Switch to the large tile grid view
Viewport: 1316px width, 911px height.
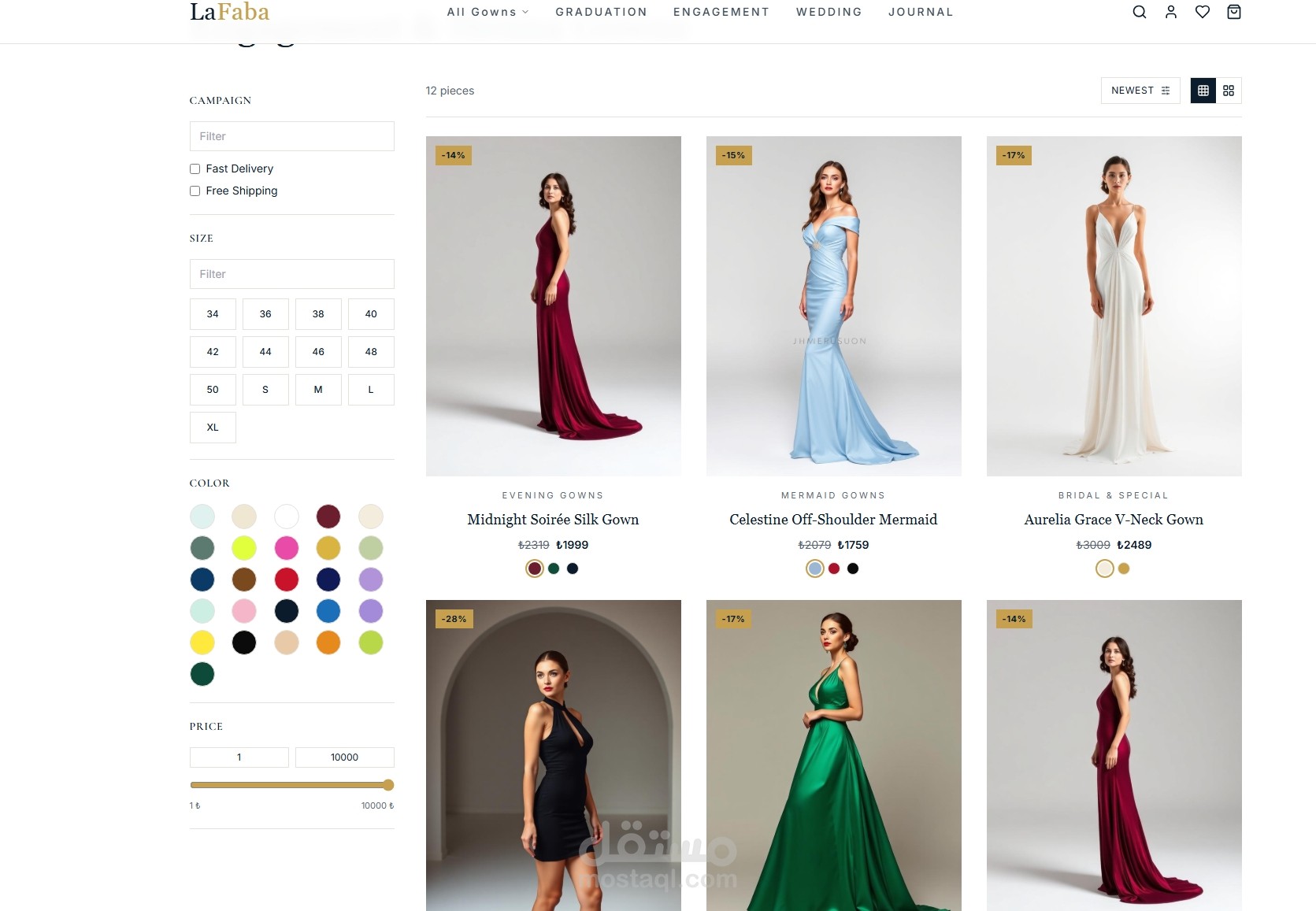tap(1229, 91)
